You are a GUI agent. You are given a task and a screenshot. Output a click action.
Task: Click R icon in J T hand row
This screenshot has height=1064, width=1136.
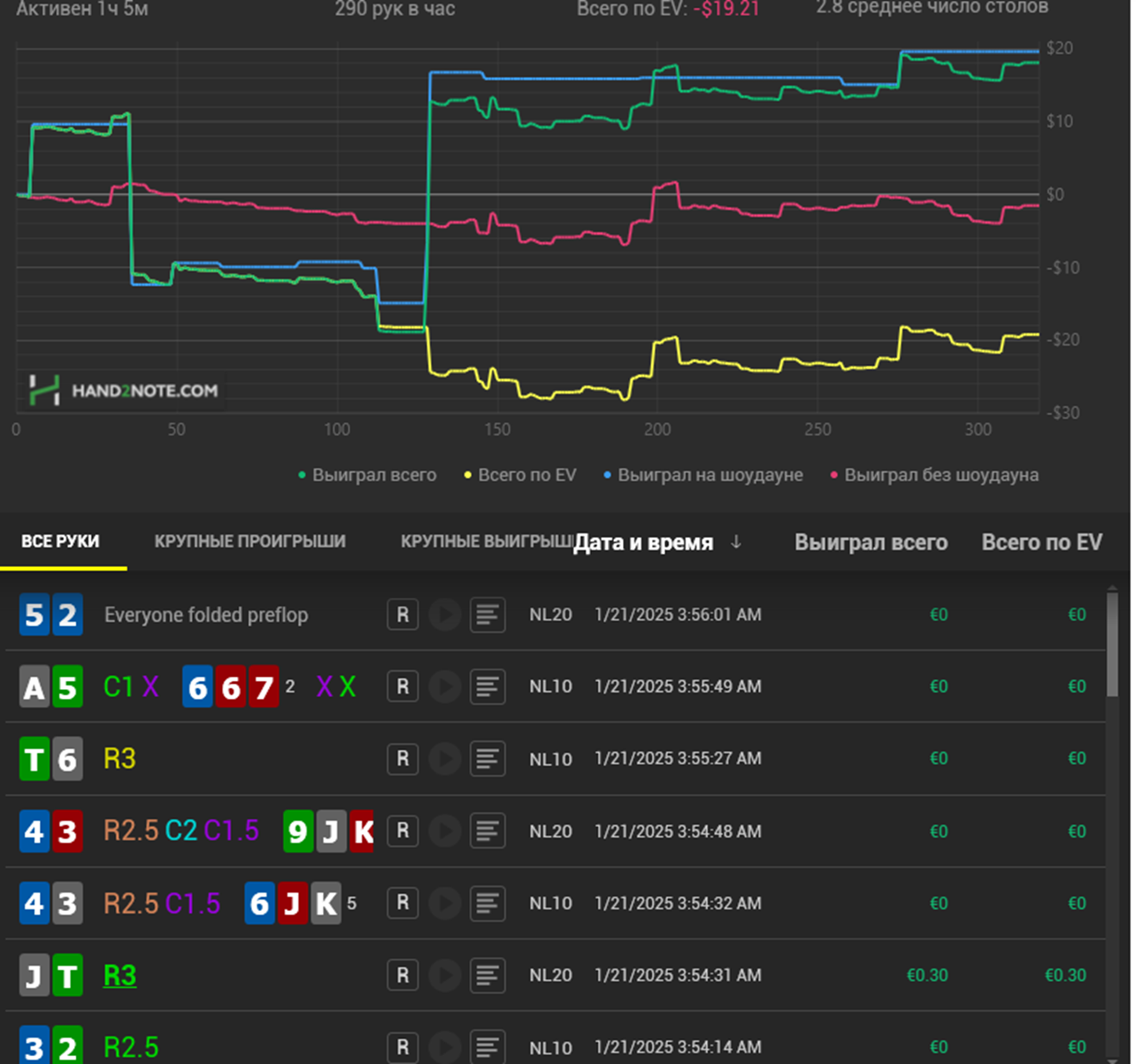pos(403,975)
